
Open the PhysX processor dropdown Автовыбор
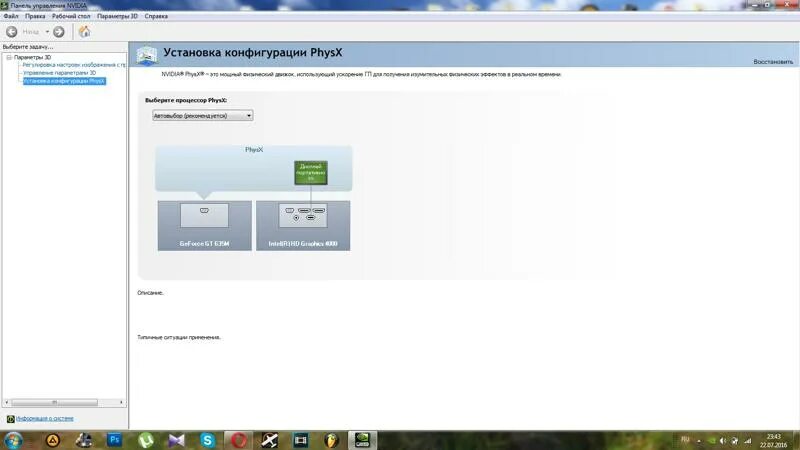[x=203, y=116]
